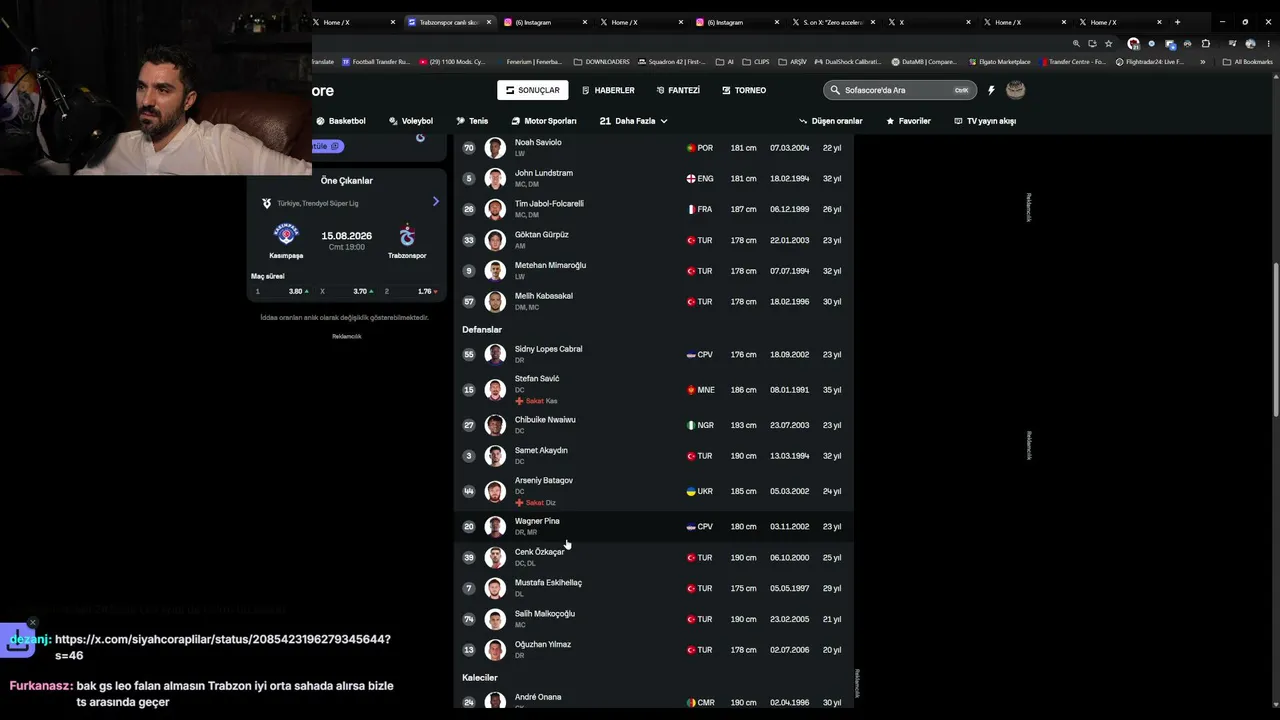Screen dimensions: 1280x720
Task: Open Arseniy Batagov player profile
Action: coord(654,491)
